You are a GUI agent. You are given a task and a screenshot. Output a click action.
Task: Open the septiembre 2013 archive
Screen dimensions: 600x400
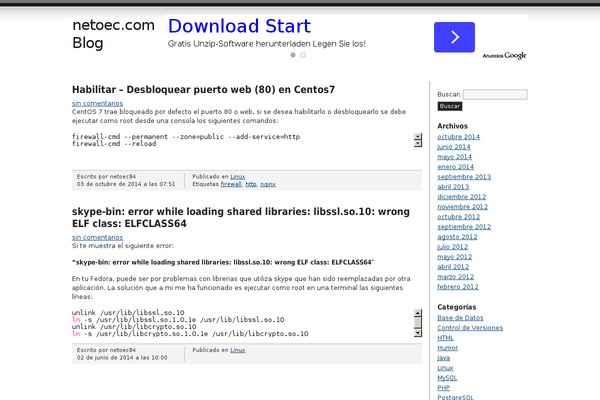(464, 176)
